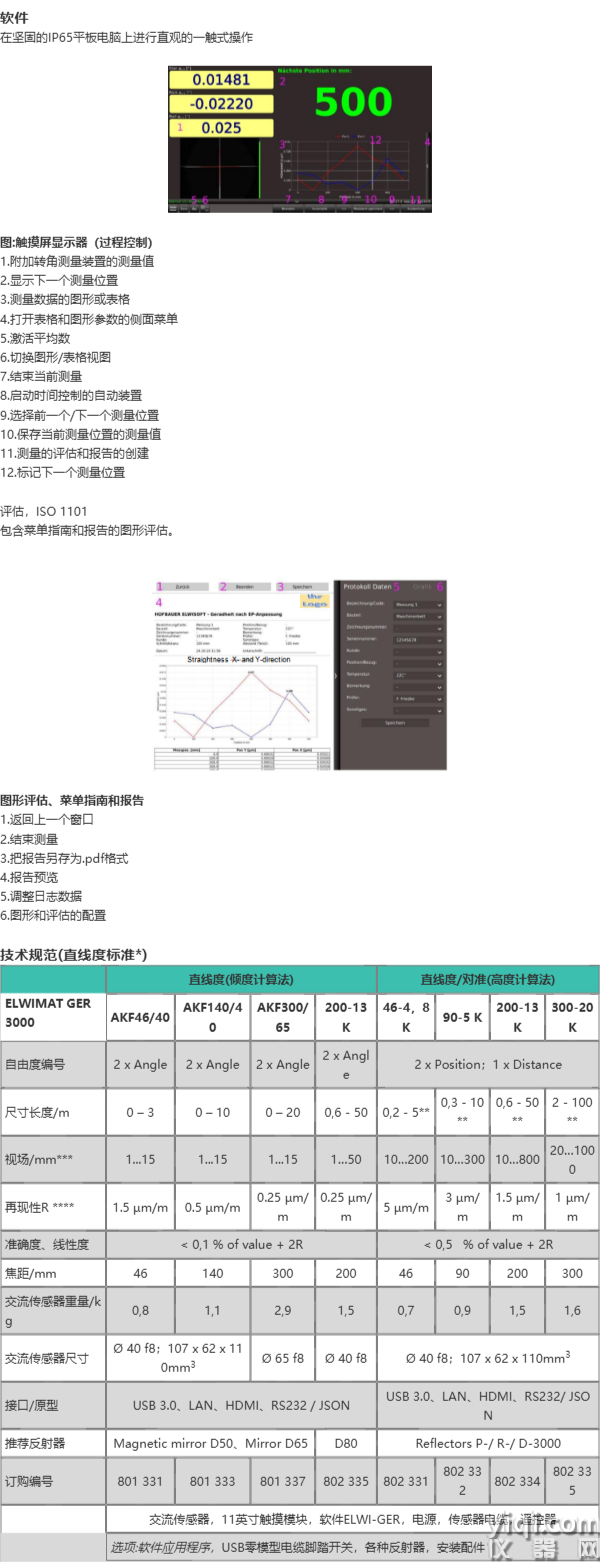The width and height of the screenshot is (600, 1562).
Task: Click row label '自由度编号'
Action: click(x=53, y=1064)
